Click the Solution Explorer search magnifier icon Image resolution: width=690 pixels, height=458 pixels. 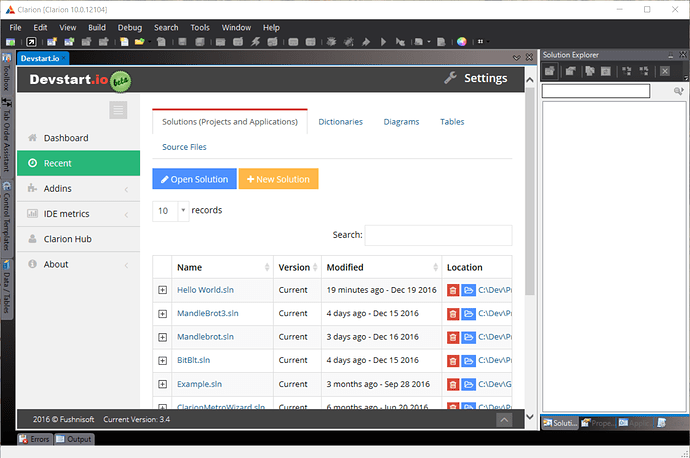coord(678,91)
